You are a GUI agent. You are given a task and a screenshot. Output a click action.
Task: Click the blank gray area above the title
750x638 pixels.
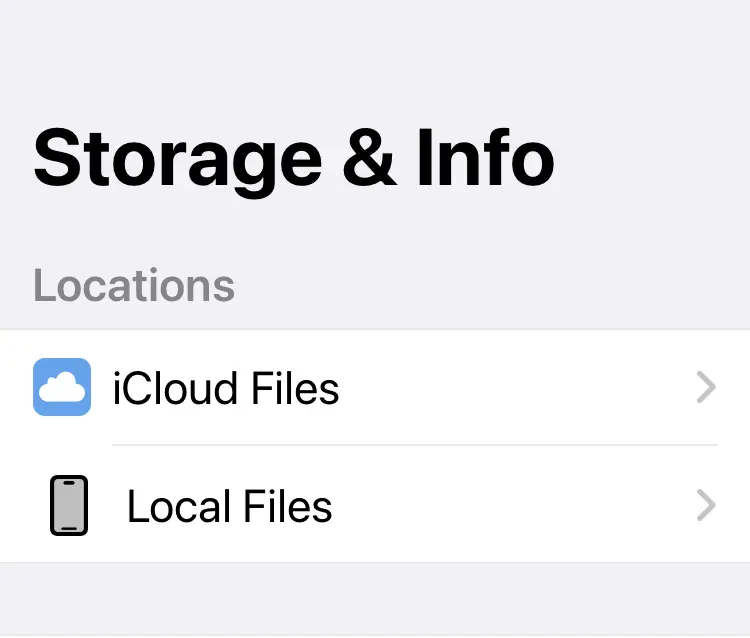point(375,50)
